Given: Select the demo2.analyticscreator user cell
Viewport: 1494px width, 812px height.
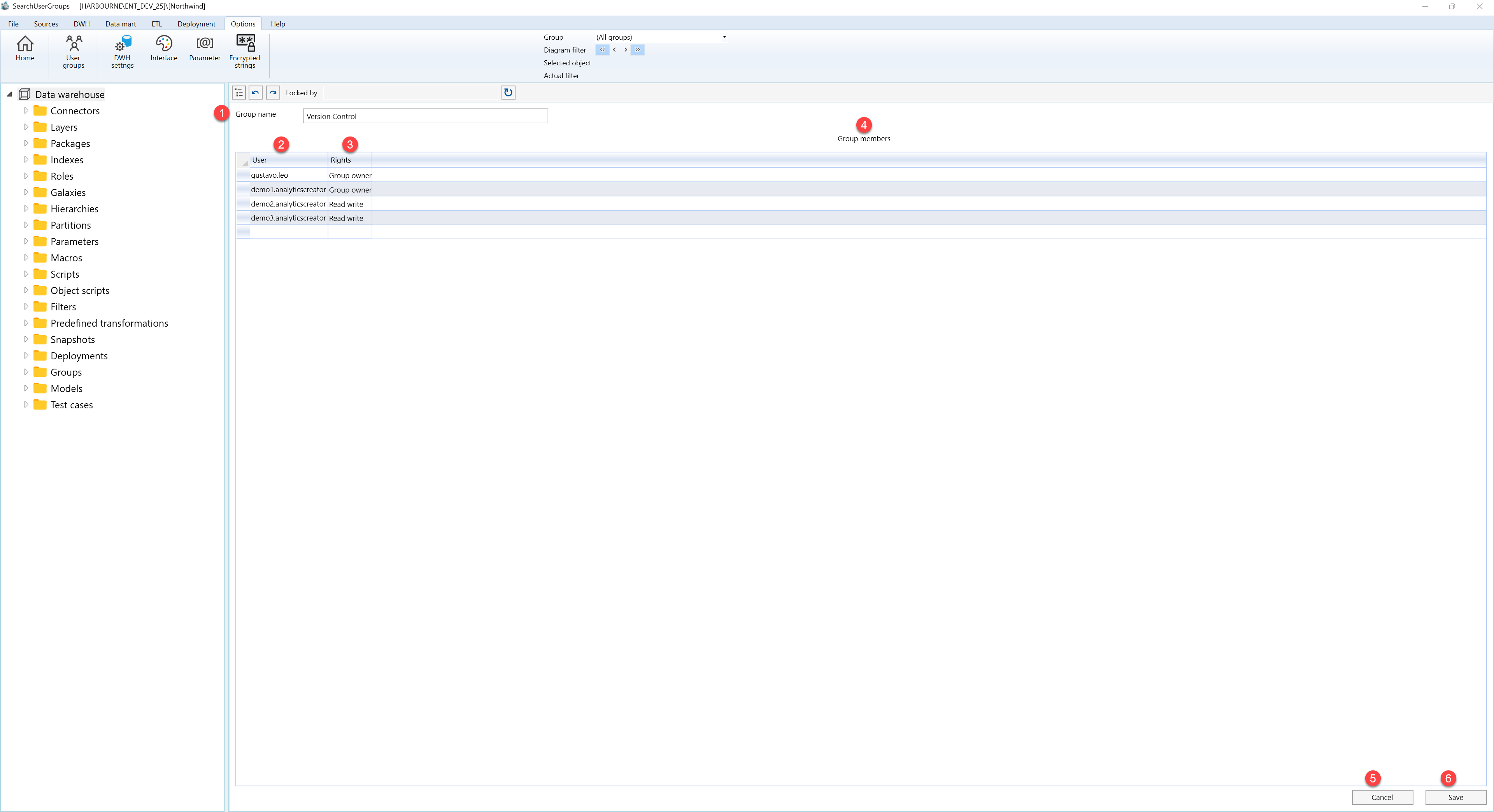Looking at the screenshot, I should pos(289,204).
